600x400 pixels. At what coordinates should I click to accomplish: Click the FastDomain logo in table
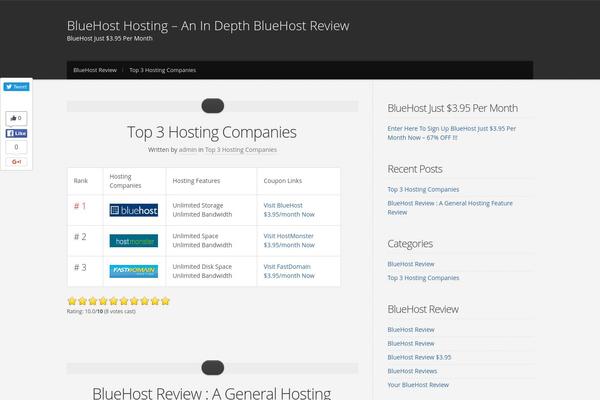[x=134, y=271]
